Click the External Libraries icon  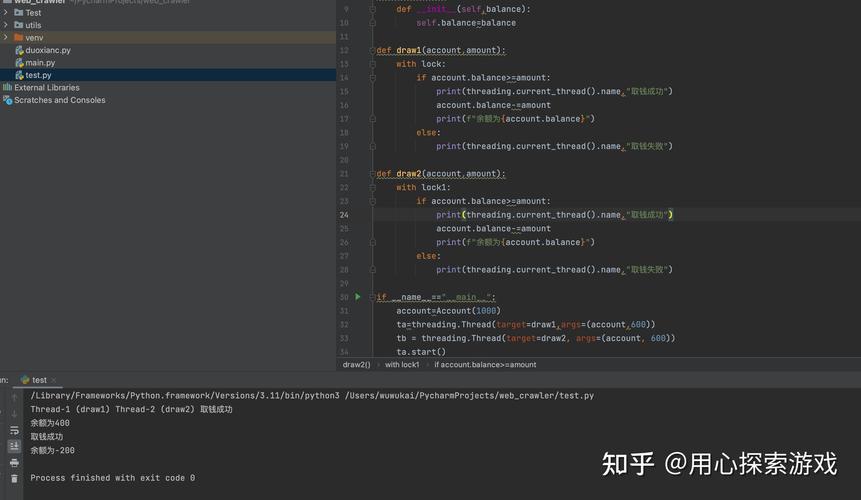click(7, 87)
